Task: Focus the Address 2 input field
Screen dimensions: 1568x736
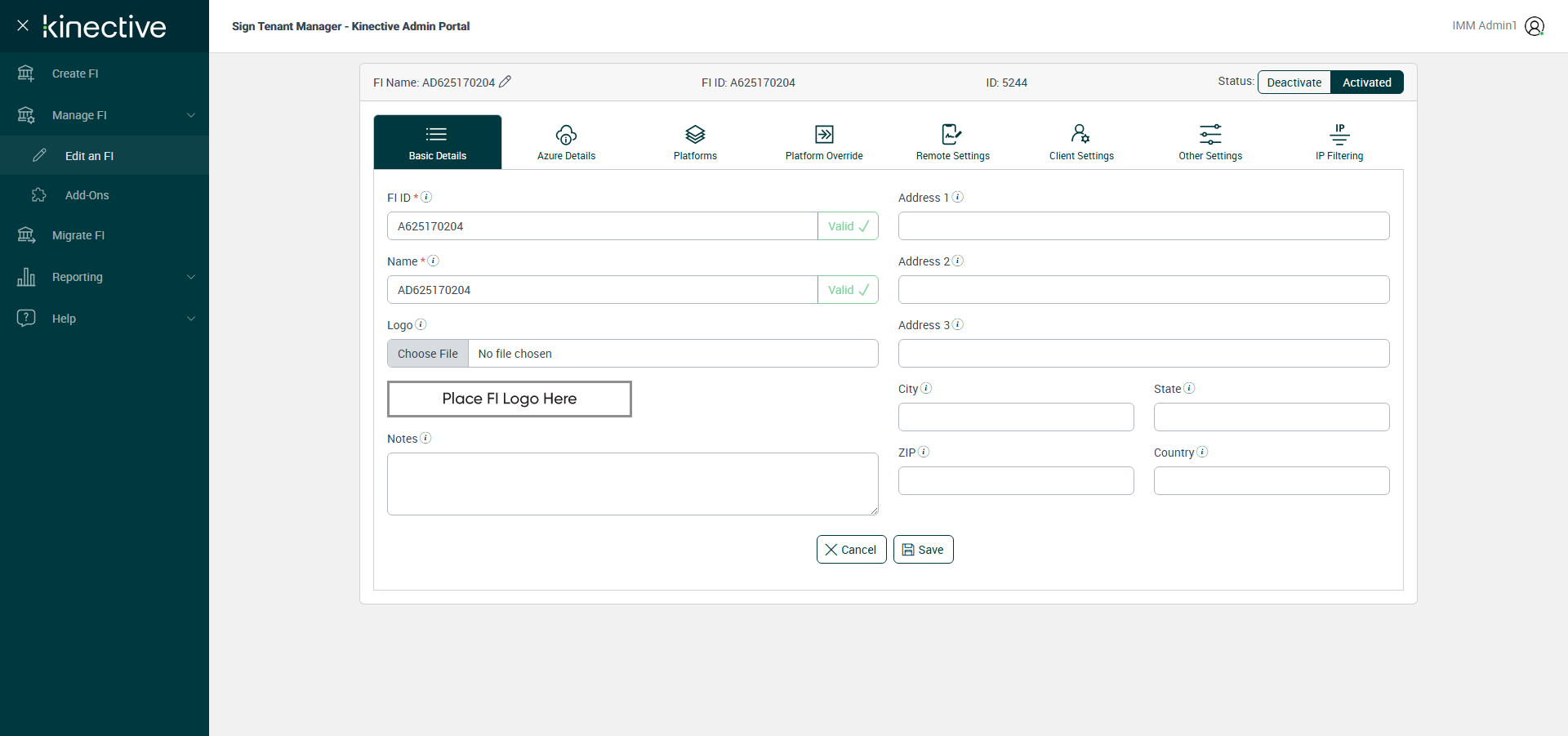Action: 1144,290
